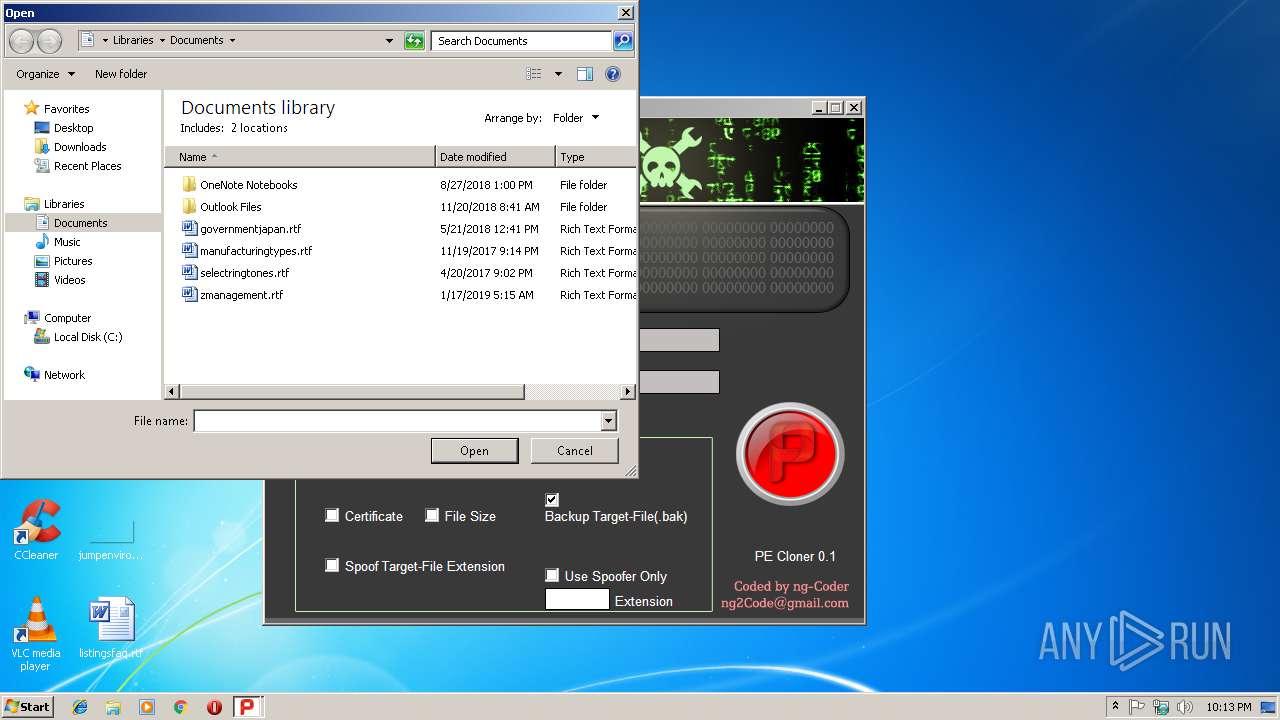Open media player taskbar icon
The width and height of the screenshot is (1280, 720).
147,707
